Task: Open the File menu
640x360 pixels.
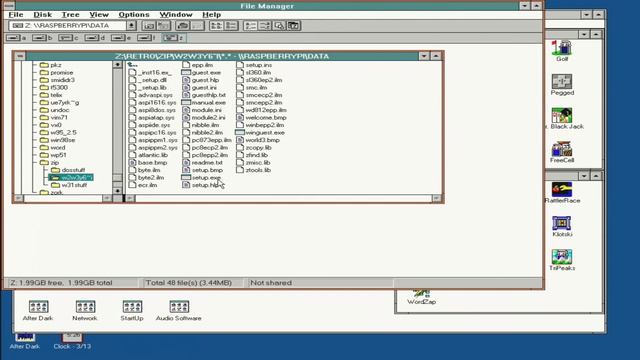Action: [x=16, y=15]
